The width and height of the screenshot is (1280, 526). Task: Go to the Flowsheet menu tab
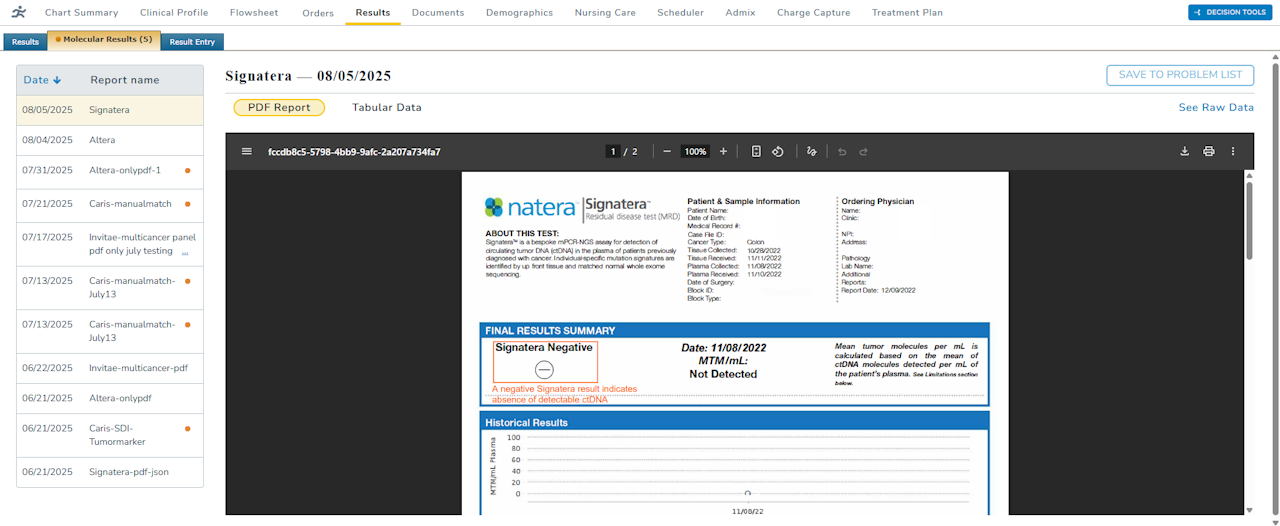[x=255, y=13]
